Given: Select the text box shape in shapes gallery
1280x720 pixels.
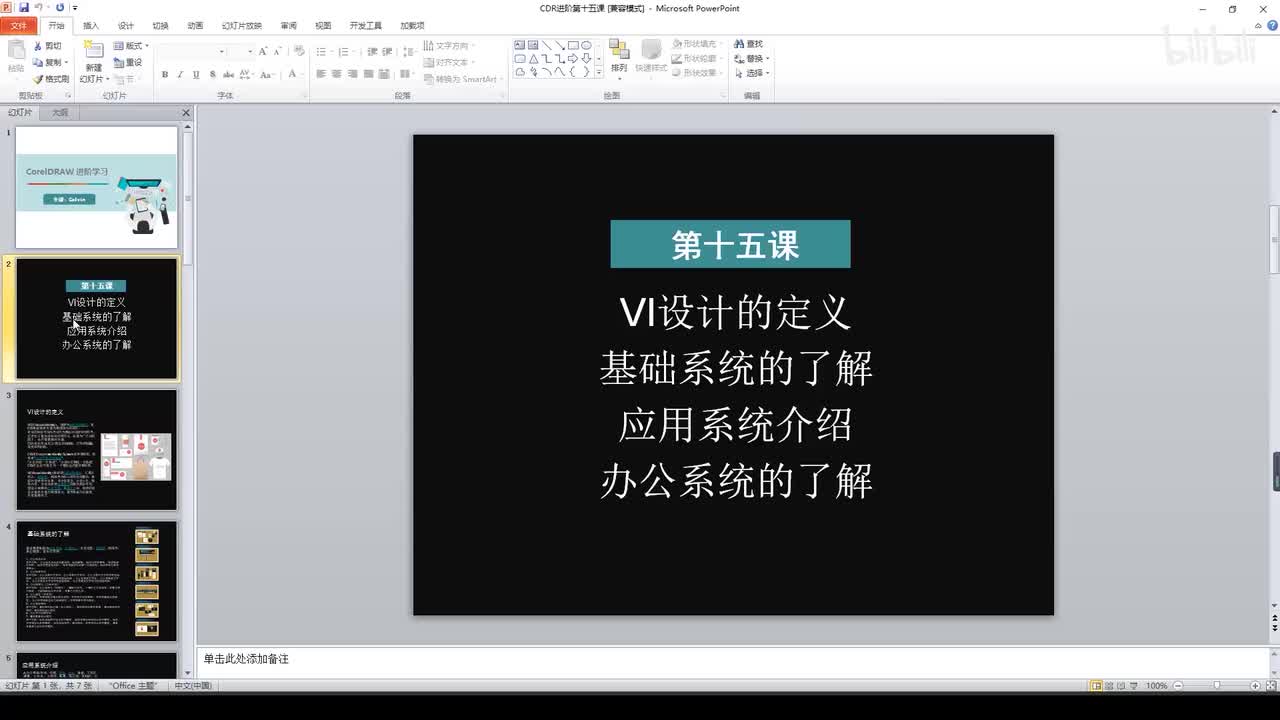Looking at the screenshot, I should (x=520, y=45).
